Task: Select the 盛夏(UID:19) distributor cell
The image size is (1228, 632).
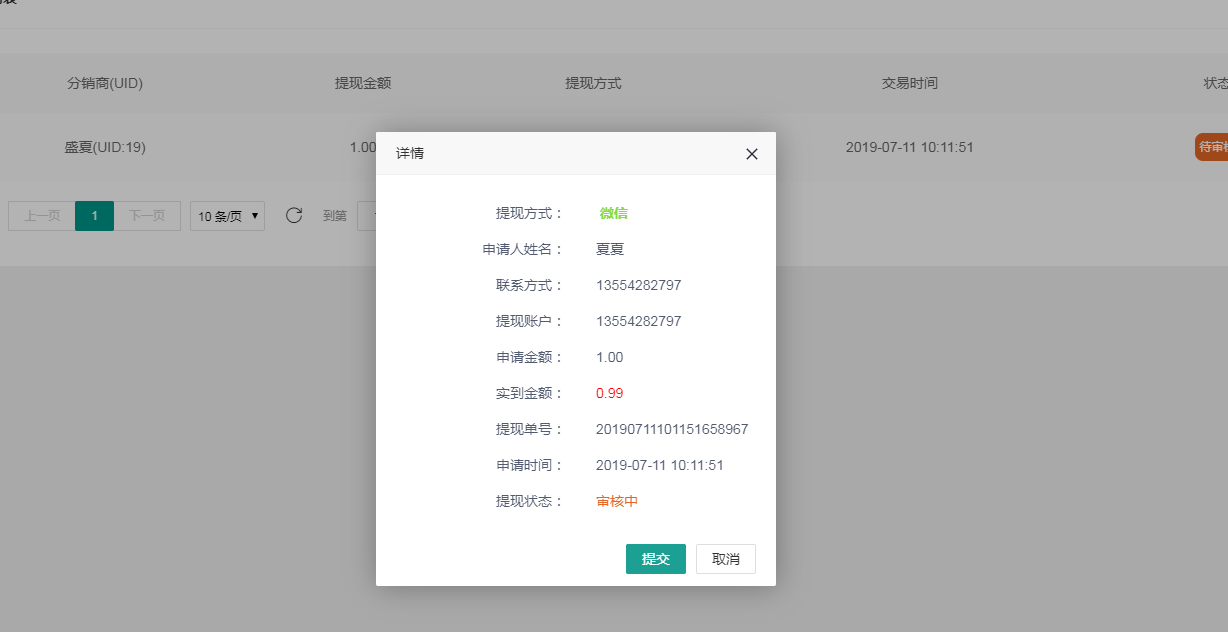Action: [105, 147]
